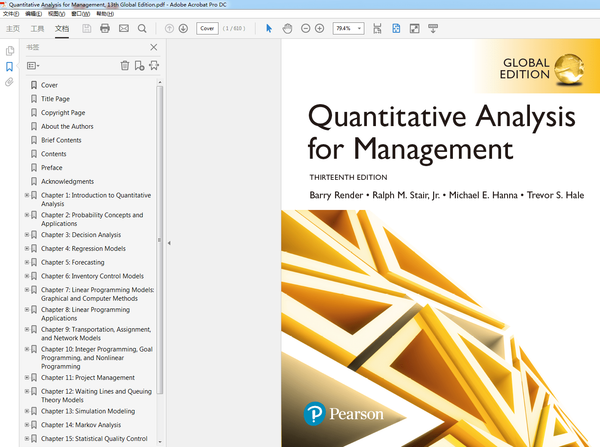Viewport: 600px width, 447px height.
Task: Zoom in with the plus icon
Action: pyautogui.click(x=320, y=28)
